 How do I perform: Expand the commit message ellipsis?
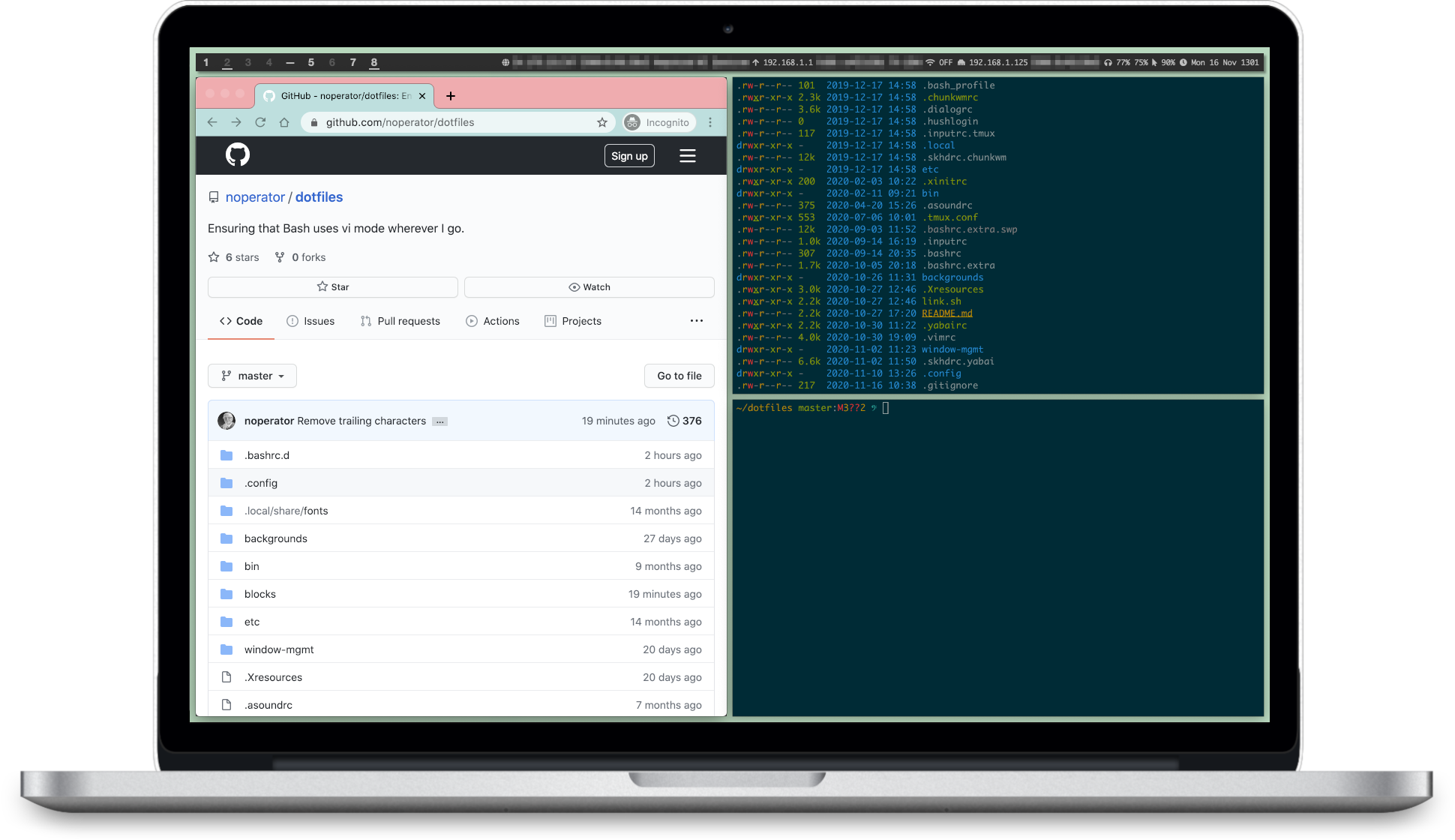tap(440, 421)
